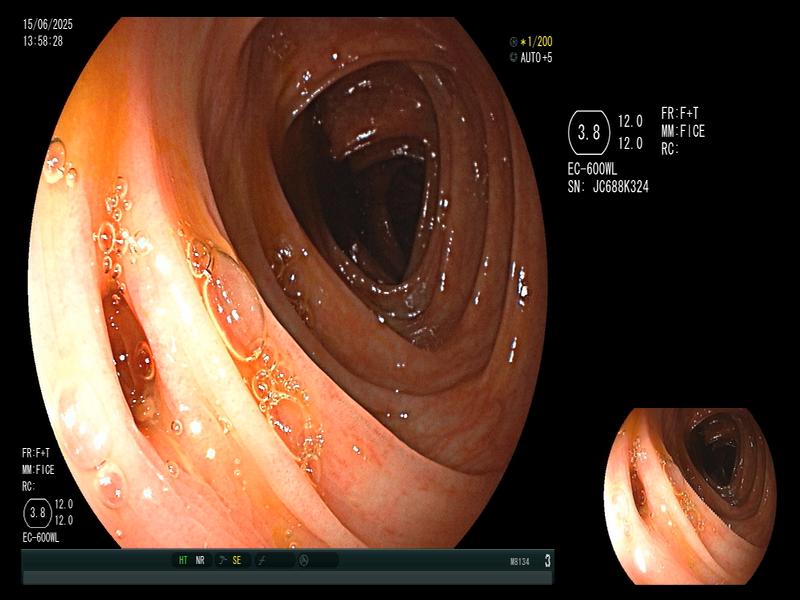
Task: Click FR:F+T text in right panel
Action: click(680, 113)
